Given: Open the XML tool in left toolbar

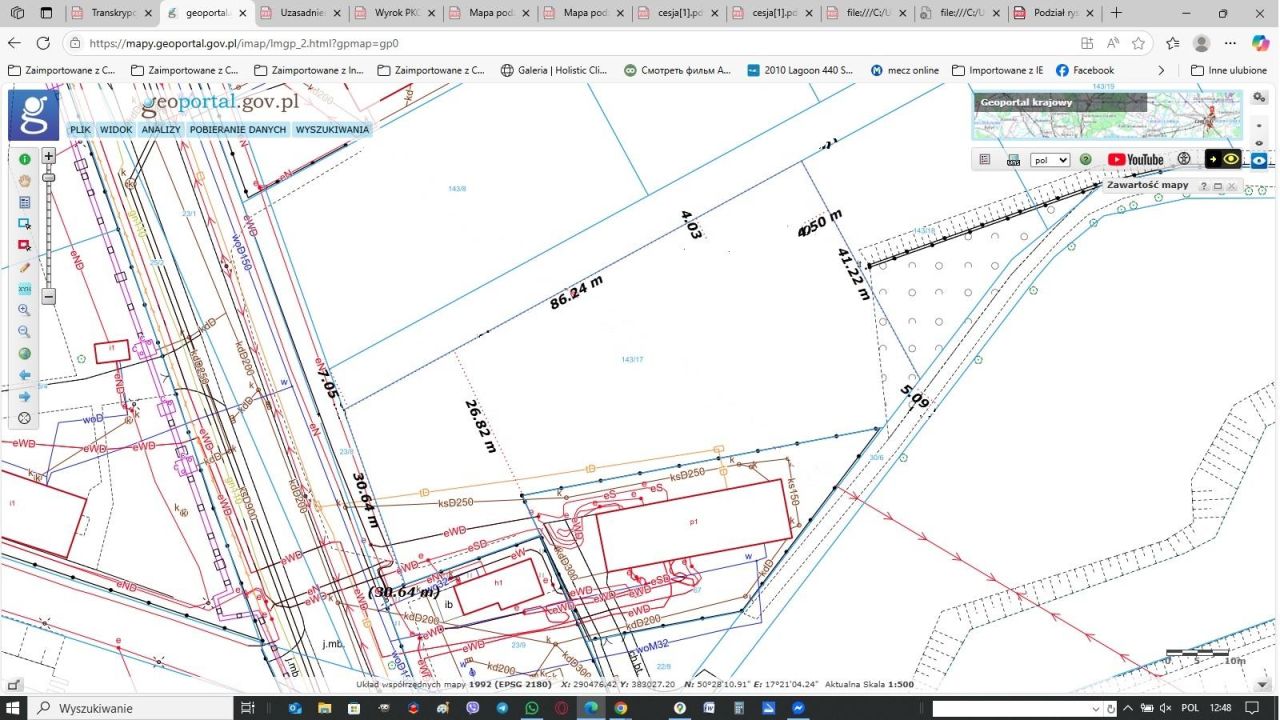Looking at the screenshot, I should 25,289.
